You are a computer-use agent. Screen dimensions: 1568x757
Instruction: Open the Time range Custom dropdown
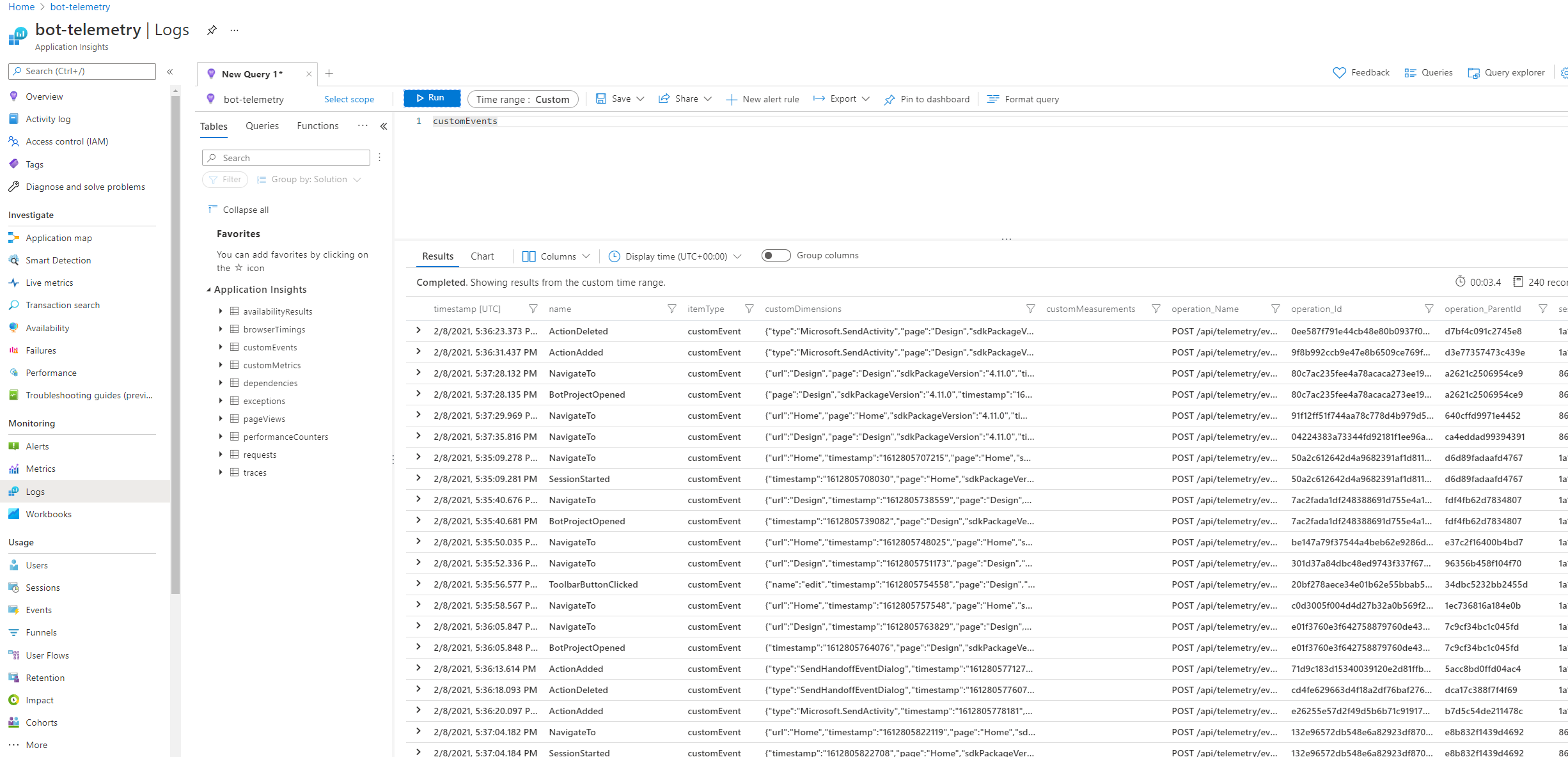pos(522,98)
